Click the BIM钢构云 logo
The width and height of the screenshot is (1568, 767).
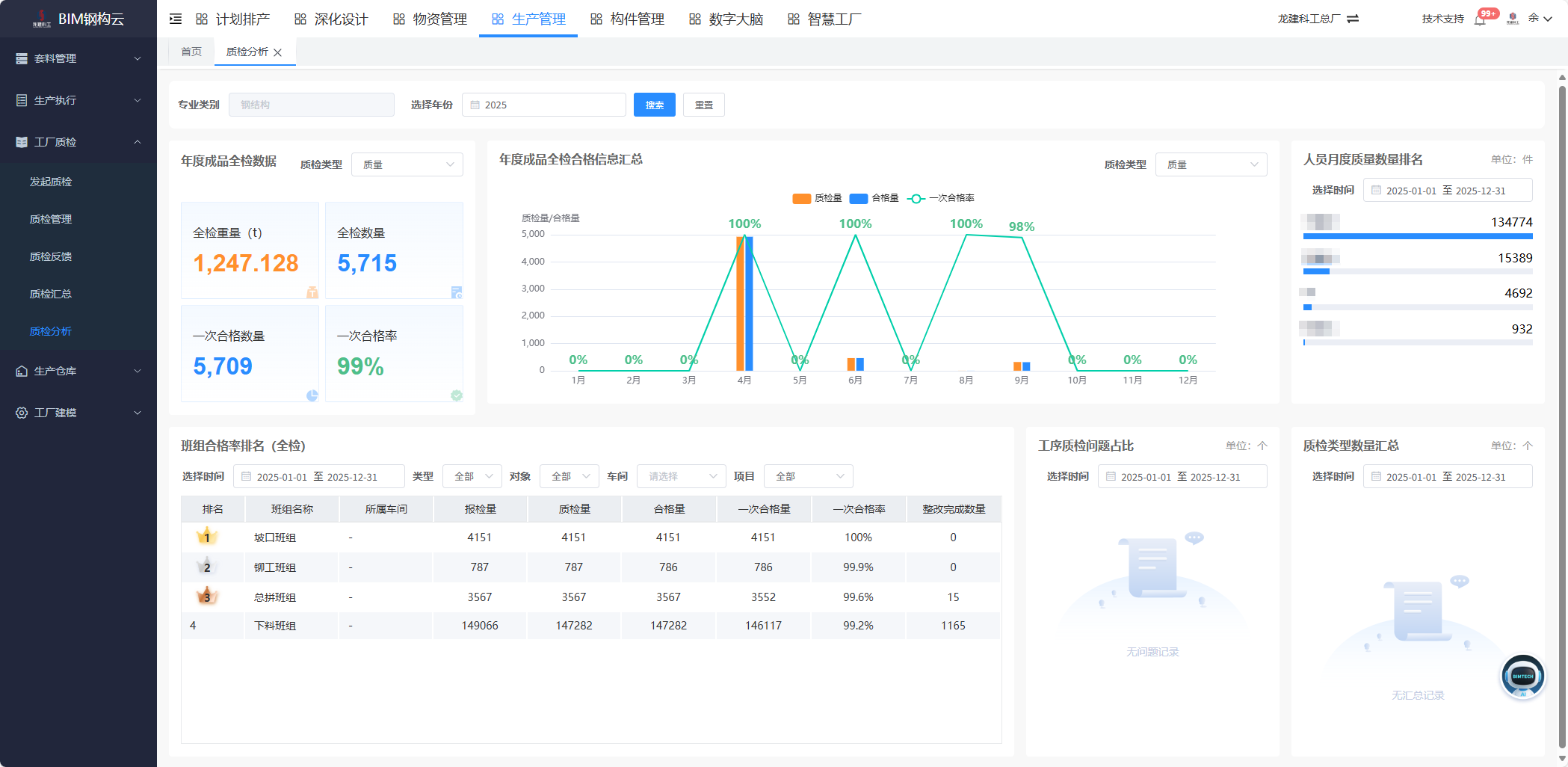click(x=78, y=19)
